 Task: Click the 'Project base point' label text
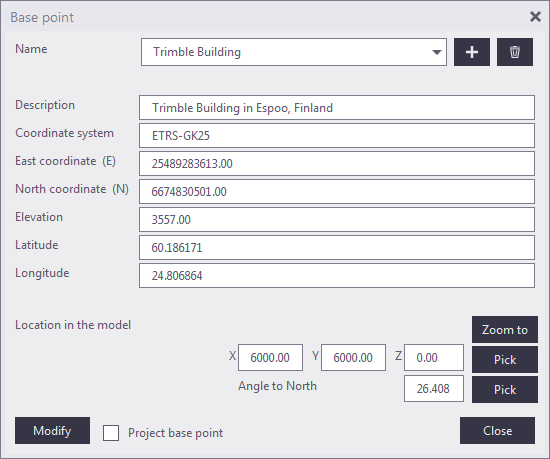point(175,433)
